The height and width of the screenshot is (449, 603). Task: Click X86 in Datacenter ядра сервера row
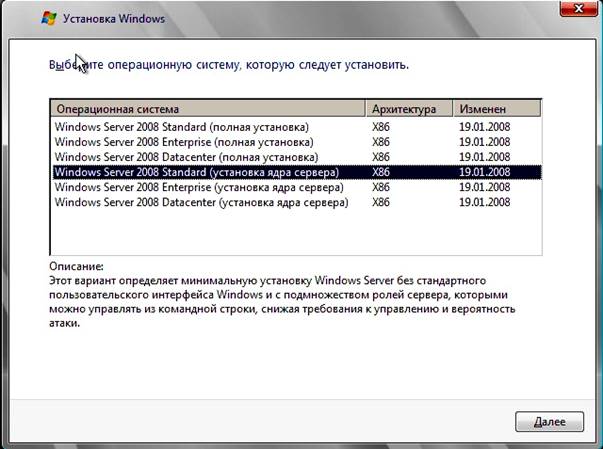coord(381,202)
